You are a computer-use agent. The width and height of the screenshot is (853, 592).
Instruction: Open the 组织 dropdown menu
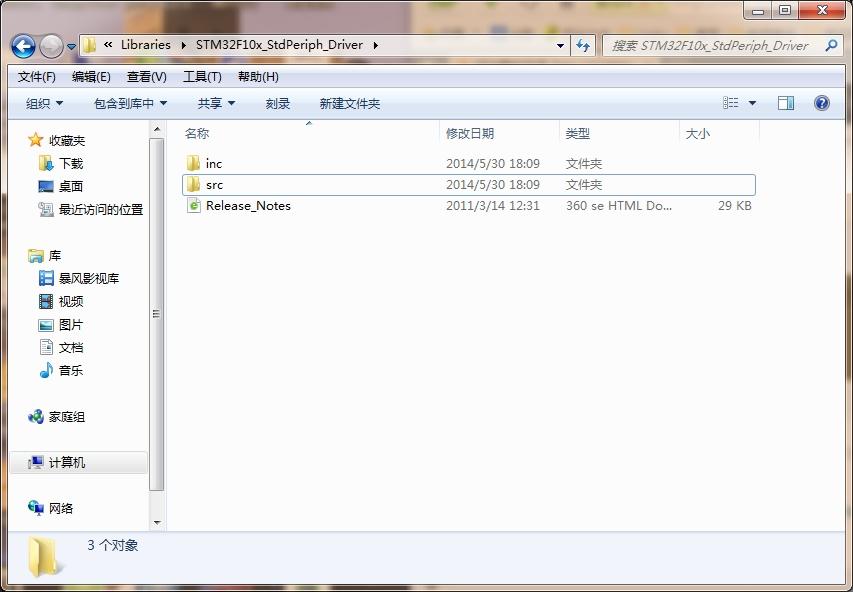tap(44, 103)
